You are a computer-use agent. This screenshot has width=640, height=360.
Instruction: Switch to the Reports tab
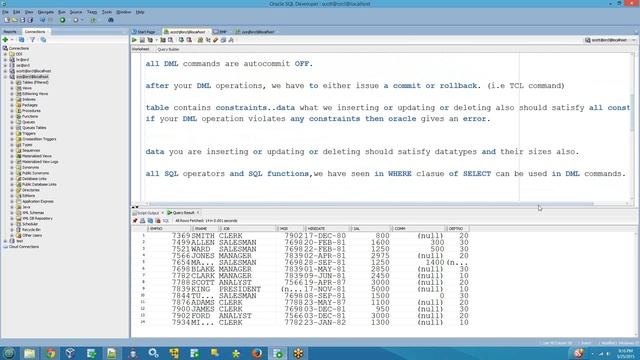pos(10,31)
